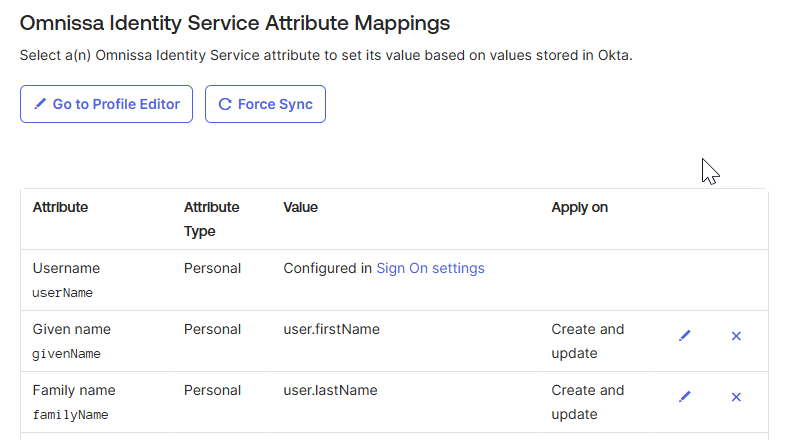Select the familyName variable text
788x440 pixels.
click(x=70, y=415)
